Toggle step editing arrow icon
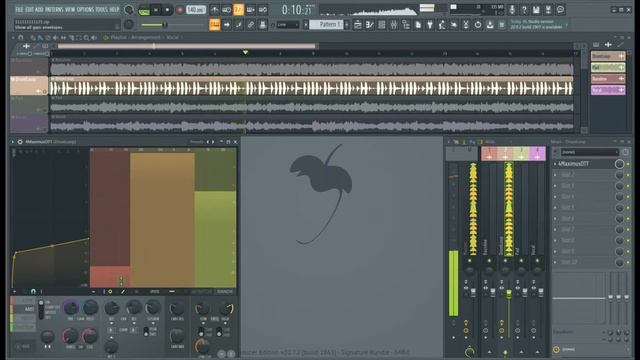640x360 pixels. point(227,25)
